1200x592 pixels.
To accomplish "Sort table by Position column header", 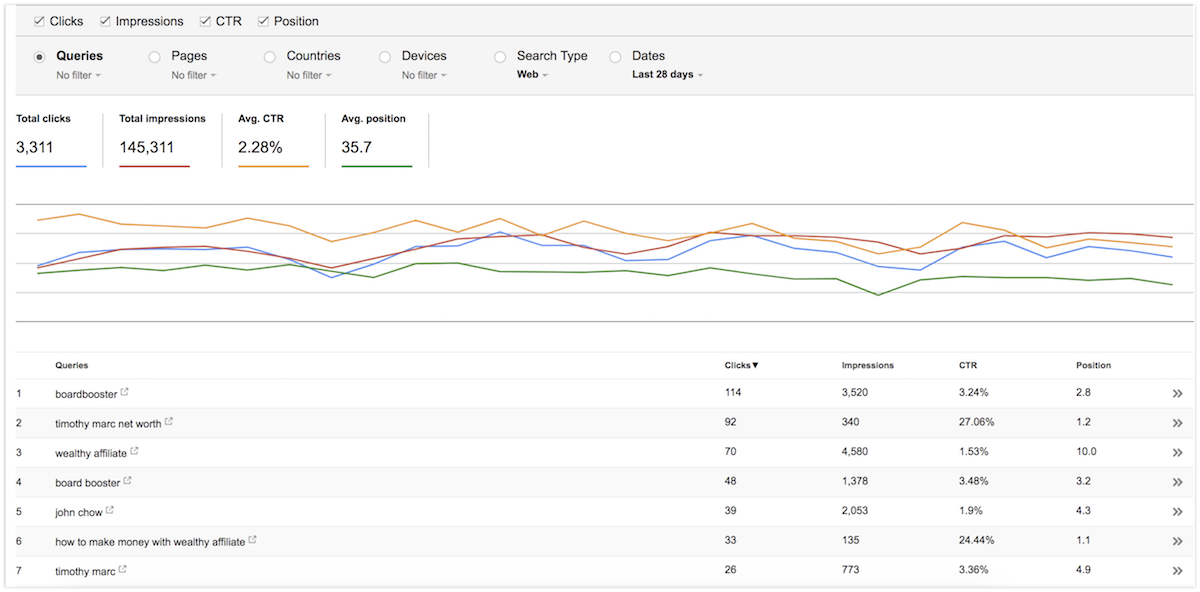I will pyautogui.click(x=1093, y=365).
